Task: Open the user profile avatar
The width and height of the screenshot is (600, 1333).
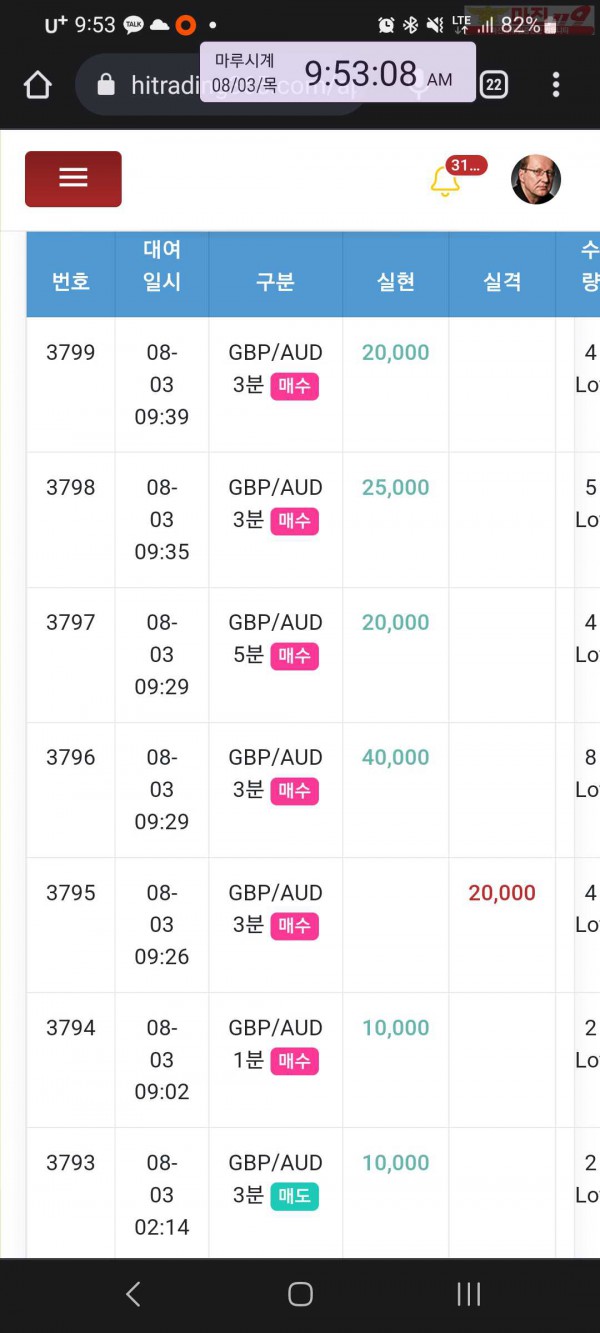Action: (x=536, y=180)
